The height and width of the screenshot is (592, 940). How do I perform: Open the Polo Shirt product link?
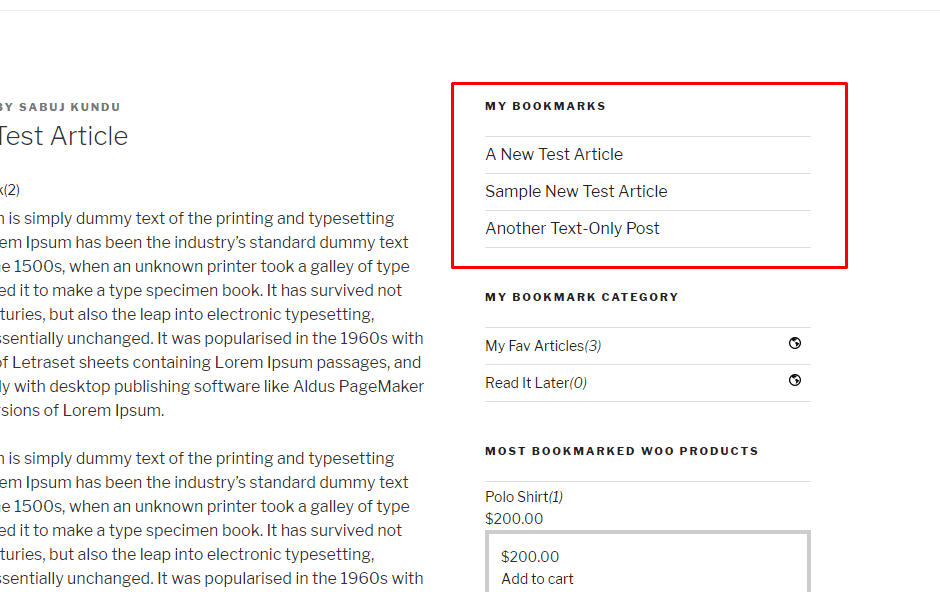516,497
